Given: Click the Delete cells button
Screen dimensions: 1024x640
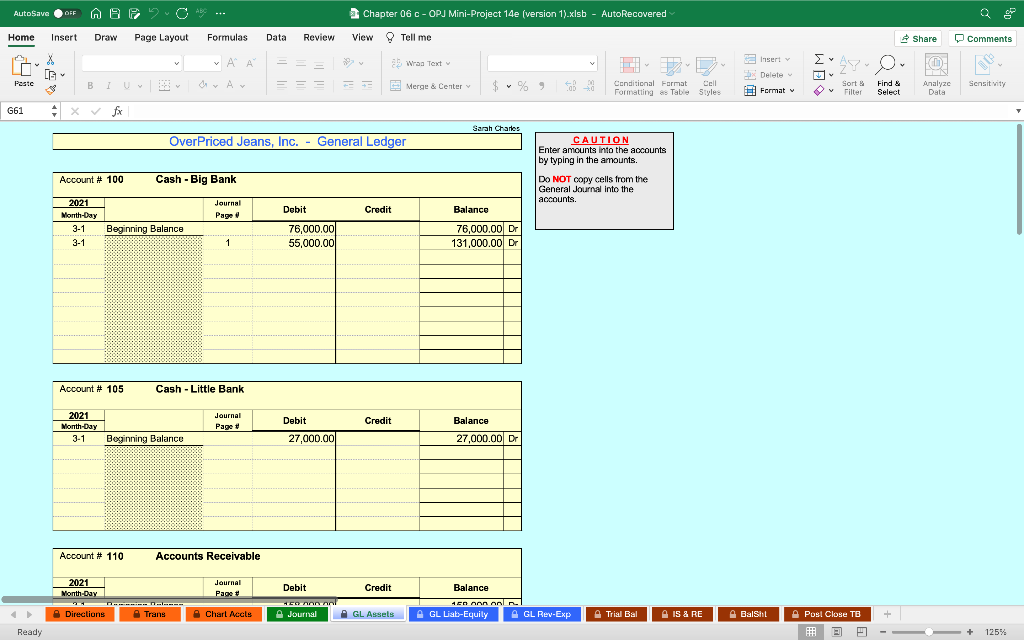Looking at the screenshot, I should click(769, 75).
